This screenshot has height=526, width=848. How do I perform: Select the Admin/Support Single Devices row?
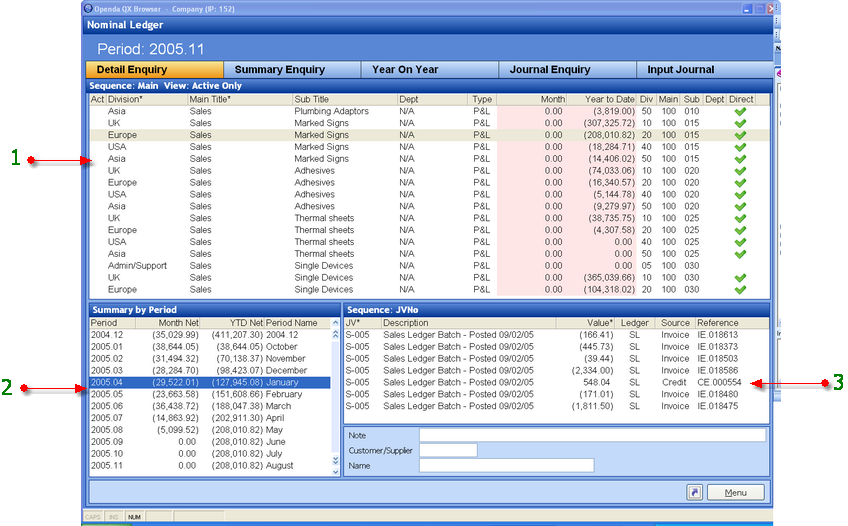429,266
